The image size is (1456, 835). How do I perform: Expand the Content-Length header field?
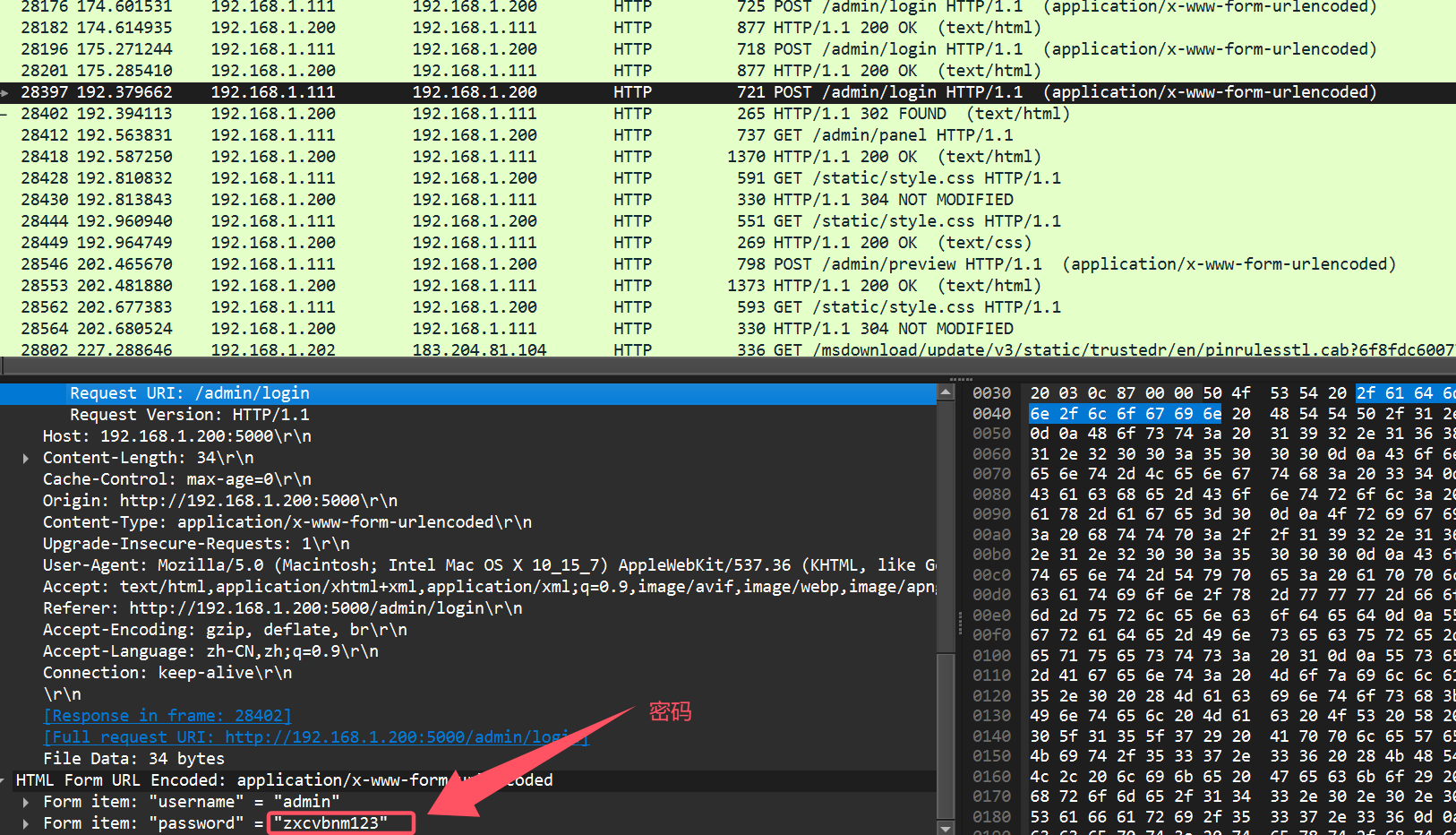(26, 458)
